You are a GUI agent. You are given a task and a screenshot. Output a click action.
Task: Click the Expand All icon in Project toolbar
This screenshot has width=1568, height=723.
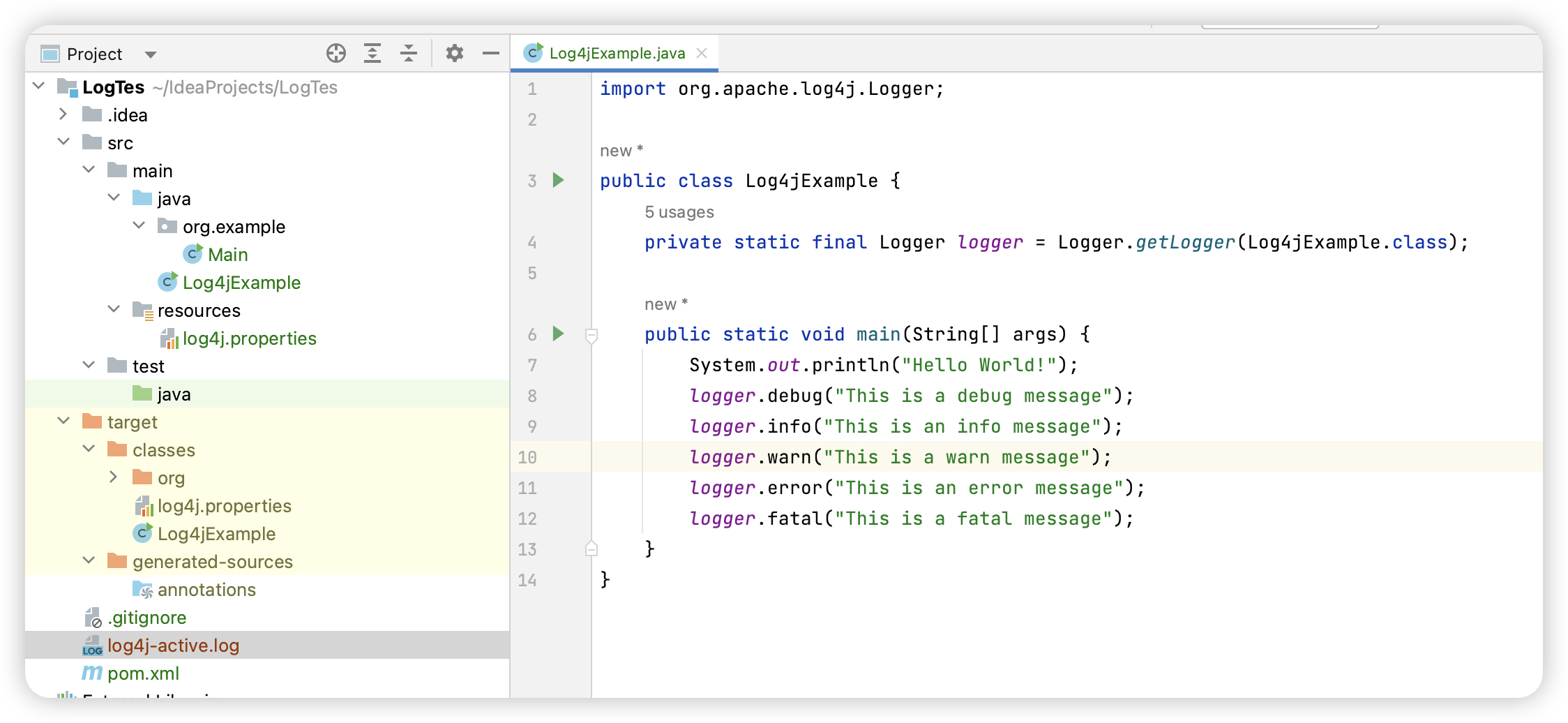tap(372, 53)
